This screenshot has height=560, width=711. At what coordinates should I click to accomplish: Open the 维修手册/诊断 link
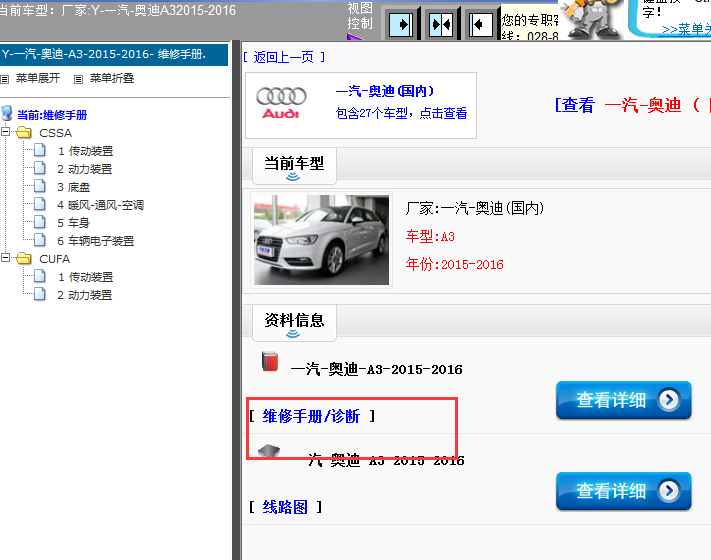tap(311, 416)
